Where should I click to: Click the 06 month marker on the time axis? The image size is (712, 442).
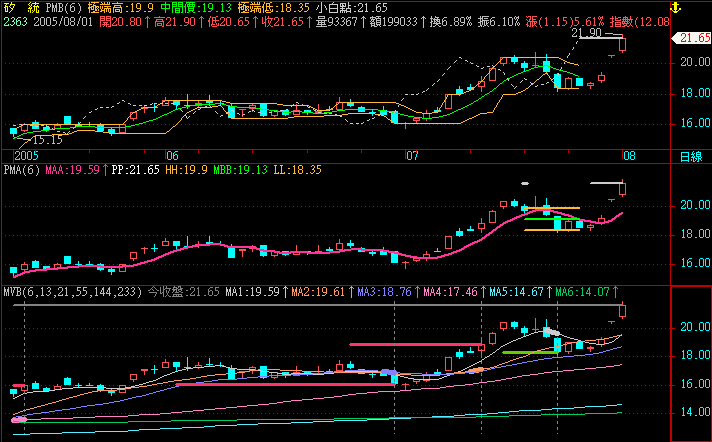tap(172, 156)
